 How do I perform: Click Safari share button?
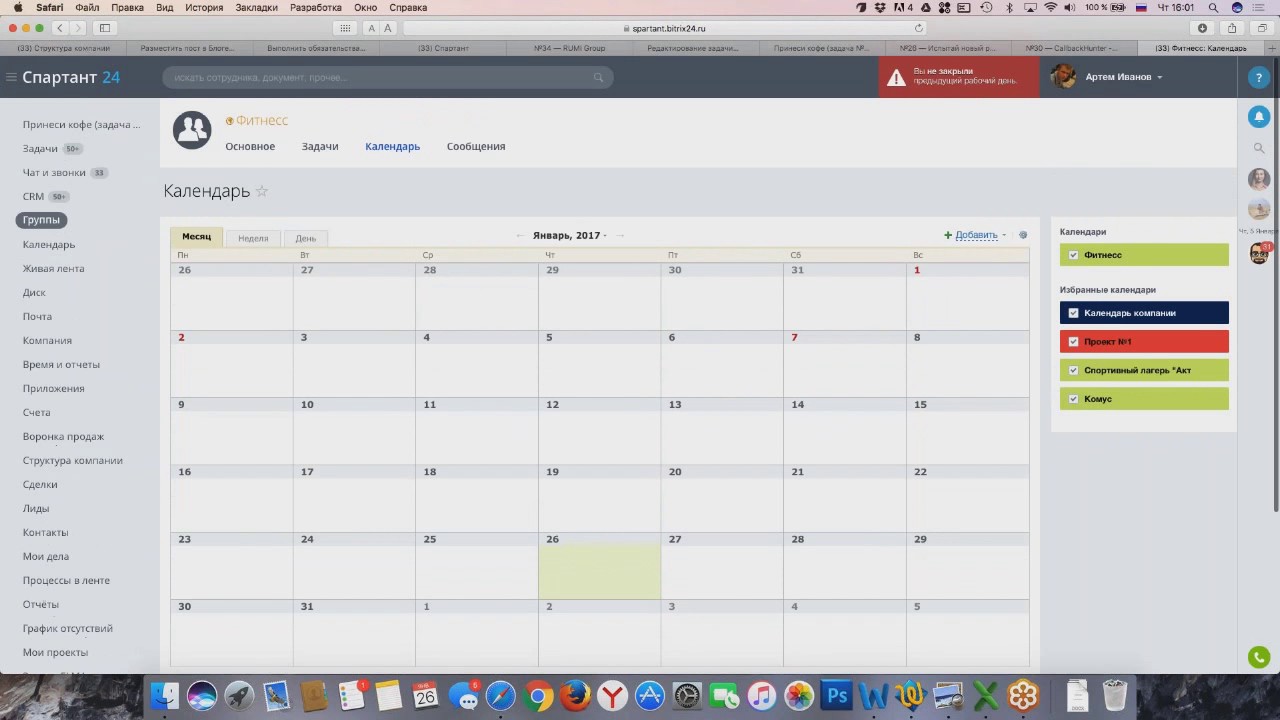click(1232, 28)
